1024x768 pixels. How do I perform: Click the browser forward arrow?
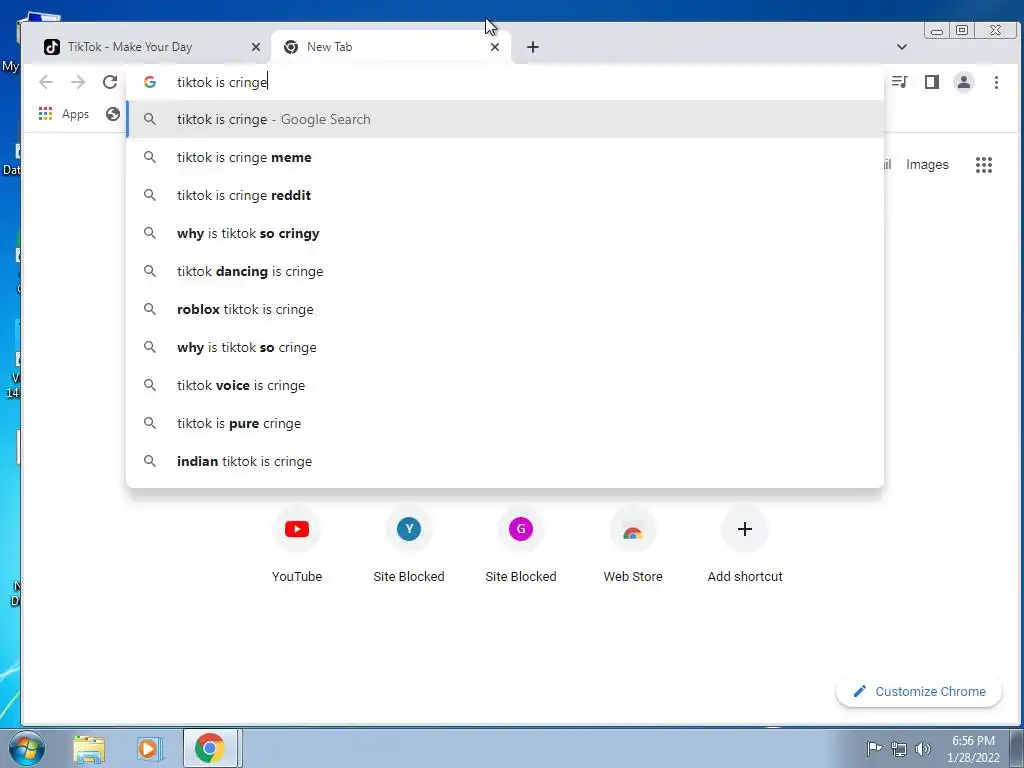78,82
